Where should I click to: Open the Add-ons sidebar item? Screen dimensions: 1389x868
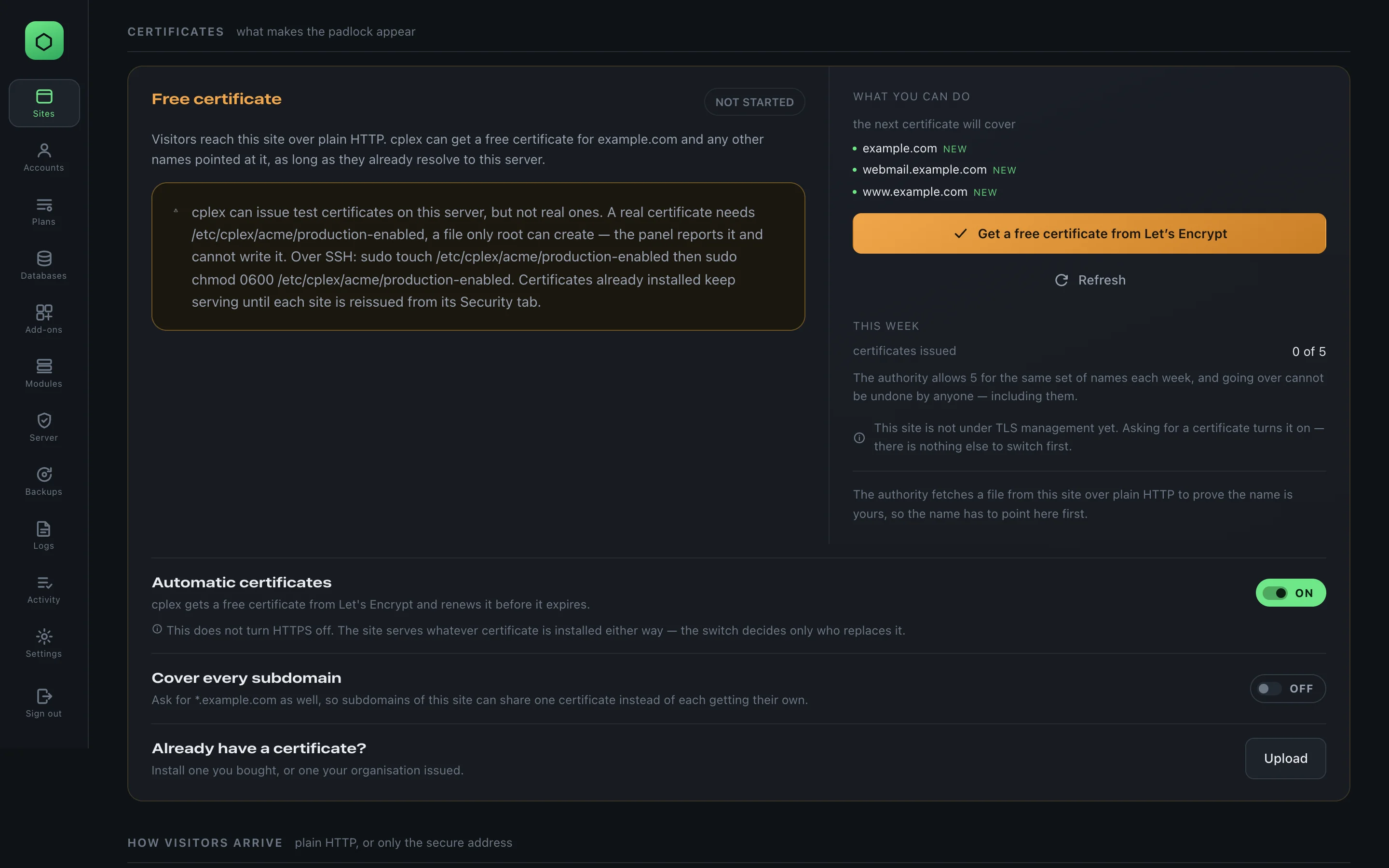(44, 319)
